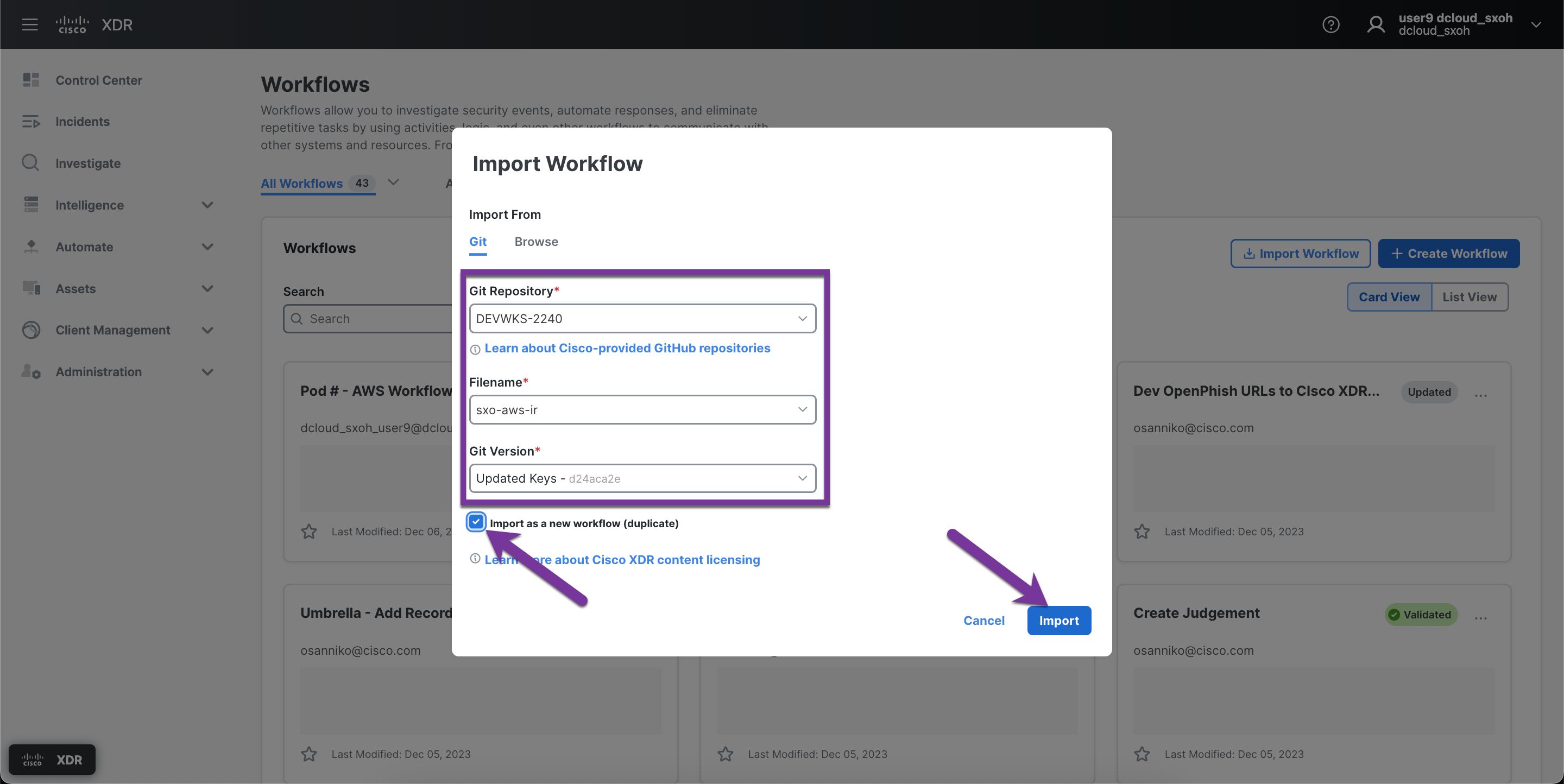
Task: Click the user profile avatar icon
Action: (1376, 24)
